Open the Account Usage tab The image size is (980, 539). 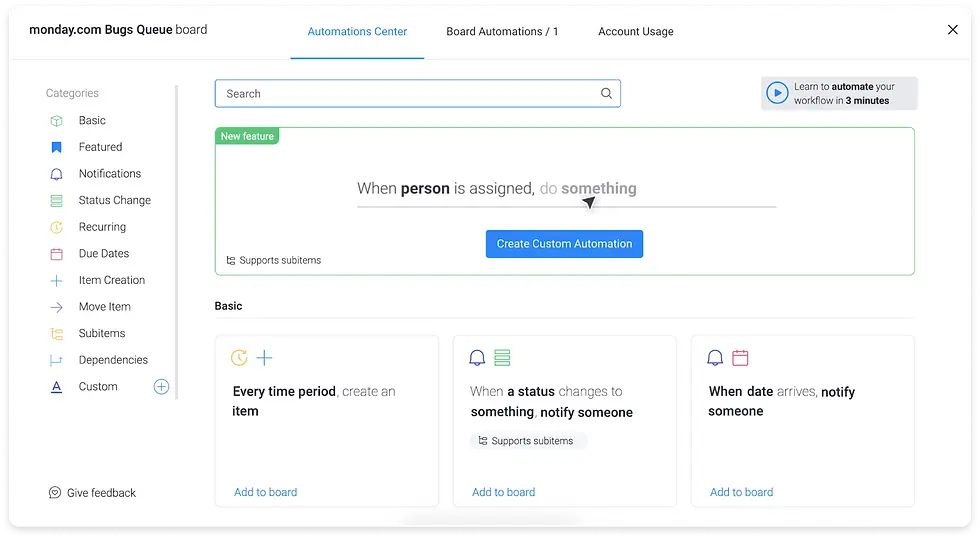pyautogui.click(x=635, y=31)
